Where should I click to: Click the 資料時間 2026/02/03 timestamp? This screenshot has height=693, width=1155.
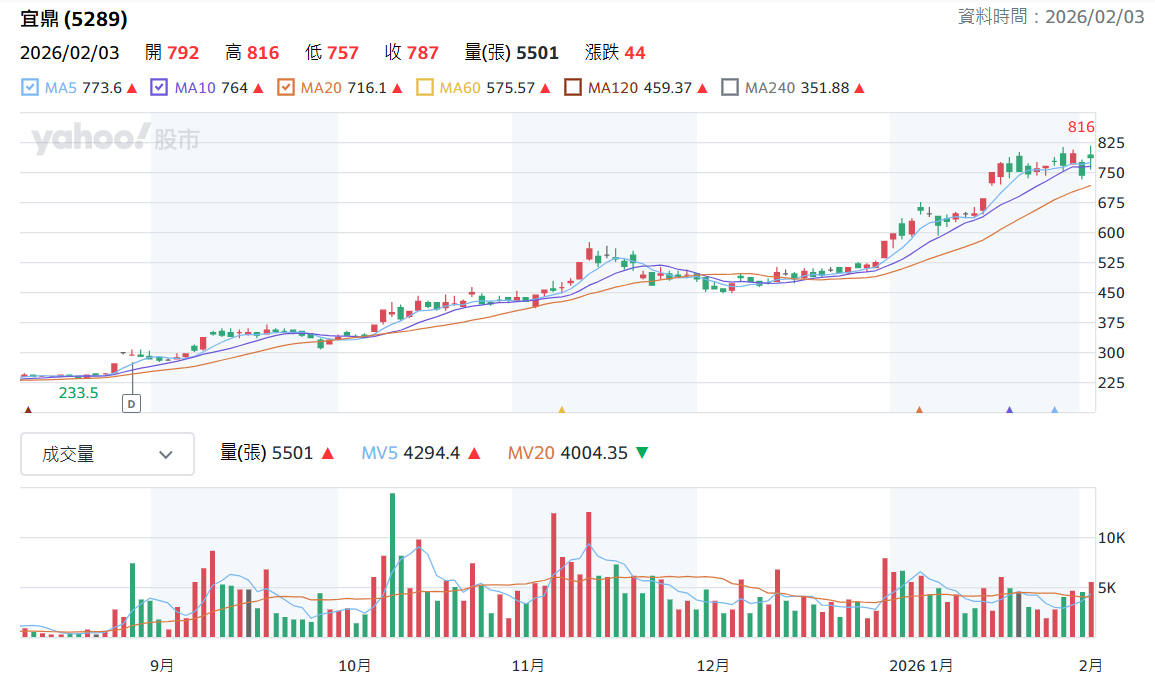(1051, 16)
